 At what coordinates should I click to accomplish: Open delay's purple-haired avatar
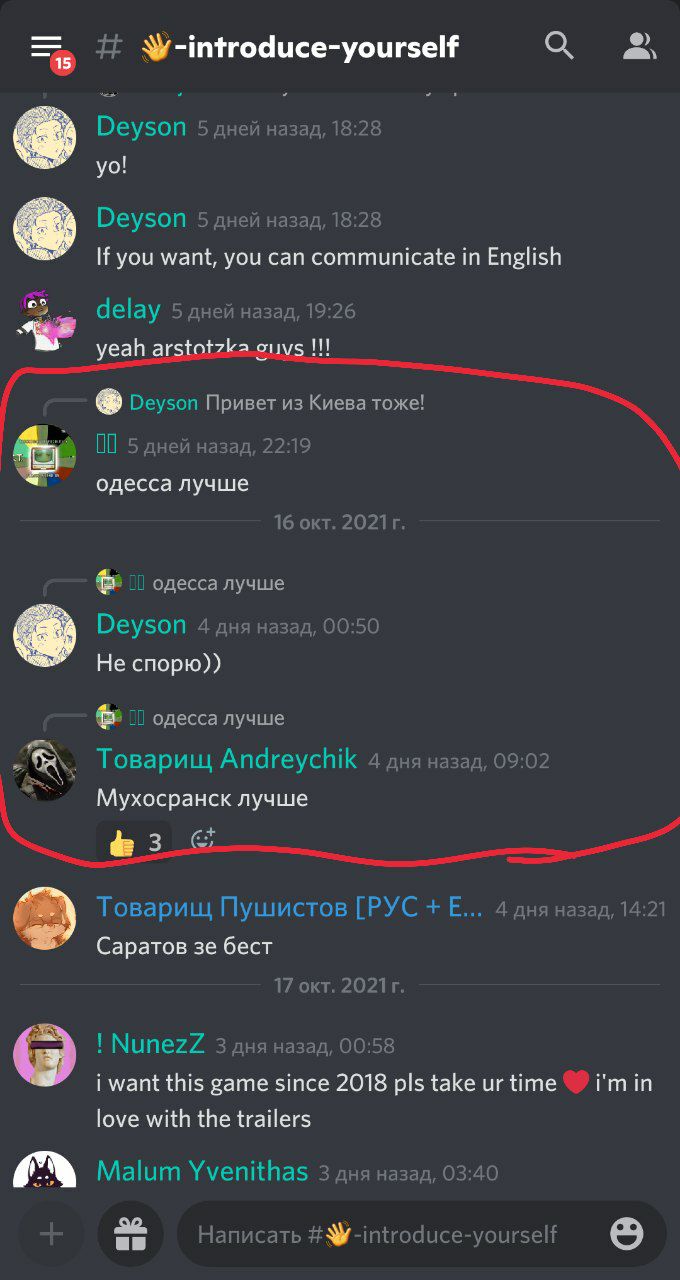[45, 320]
